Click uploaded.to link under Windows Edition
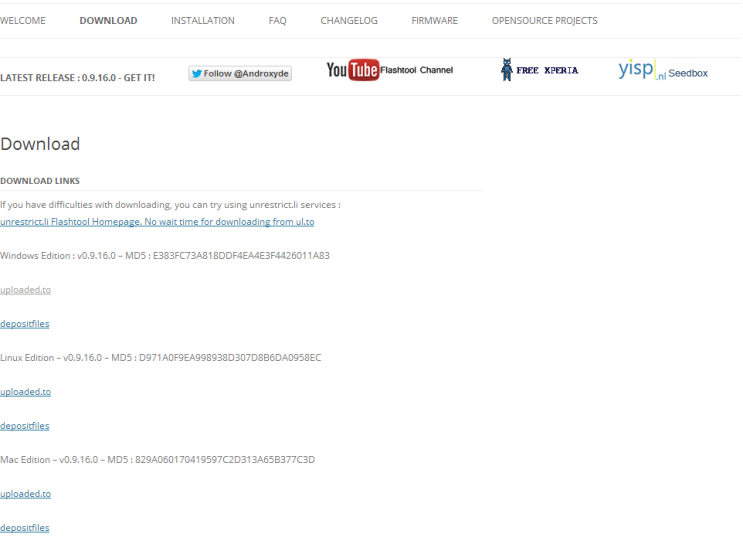The height and width of the screenshot is (541, 743). pyautogui.click(x=26, y=290)
